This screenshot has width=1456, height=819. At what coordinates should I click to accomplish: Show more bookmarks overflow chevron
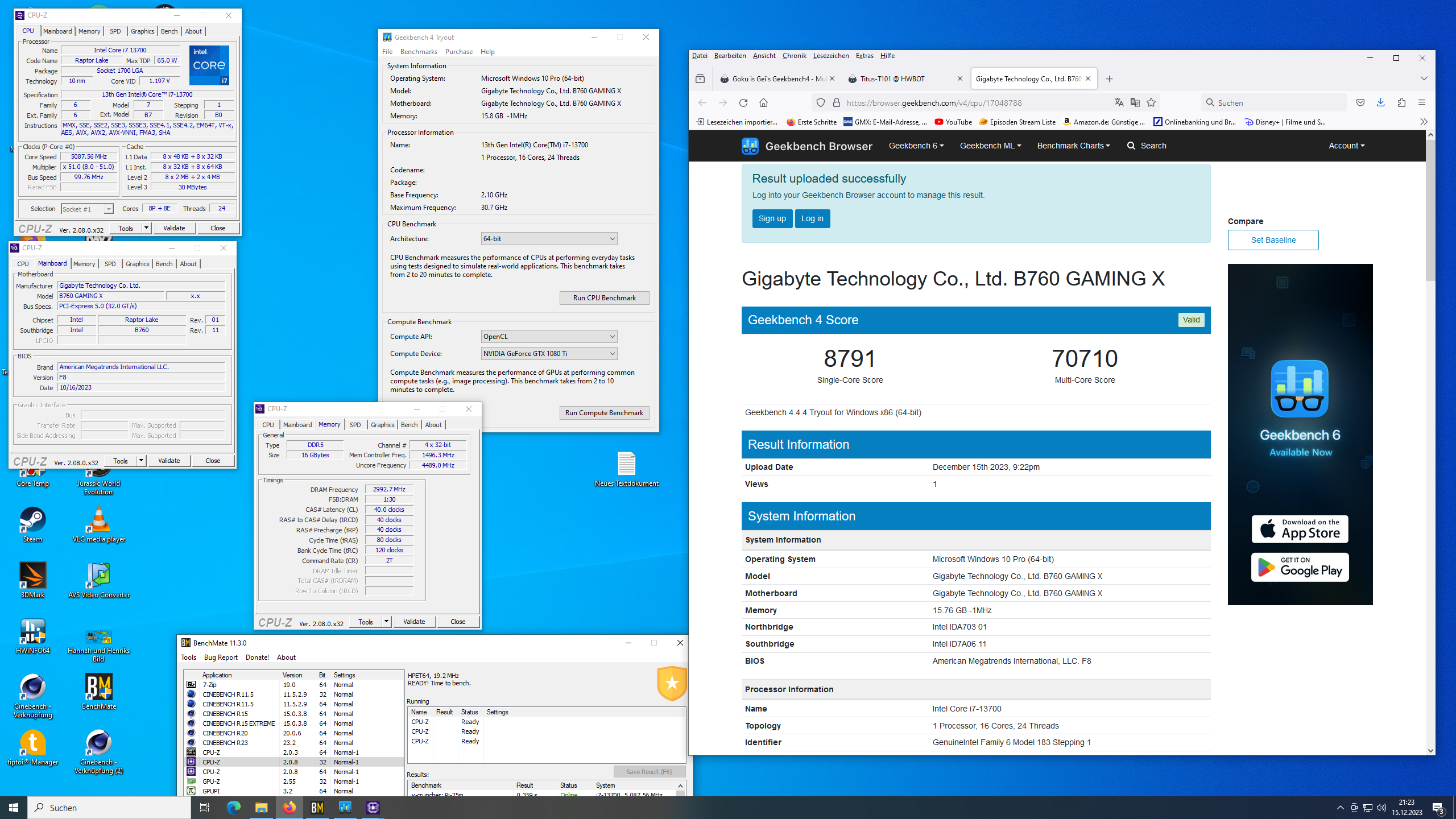[x=1424, y=122]
